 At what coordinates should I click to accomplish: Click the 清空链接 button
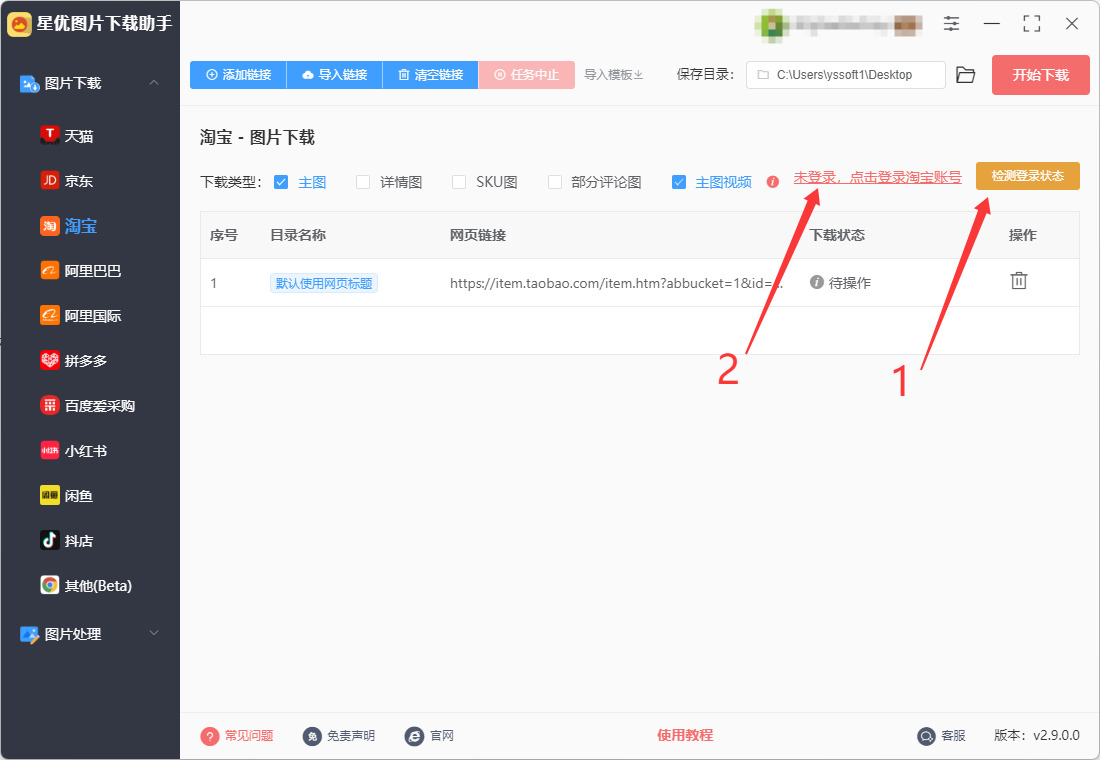tap(430, 74)
